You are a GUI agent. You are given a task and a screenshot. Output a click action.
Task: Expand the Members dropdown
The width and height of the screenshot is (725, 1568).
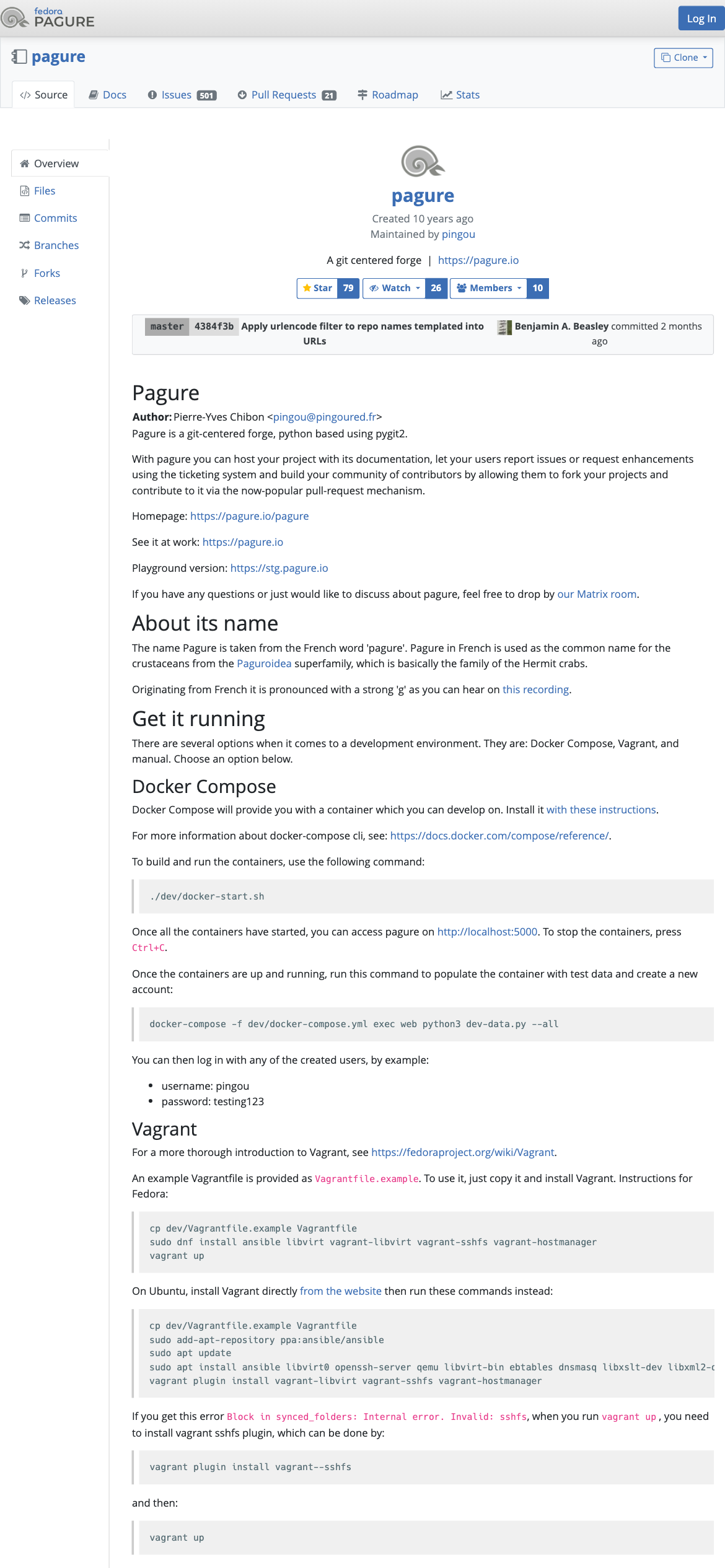(x=488, y=288)
